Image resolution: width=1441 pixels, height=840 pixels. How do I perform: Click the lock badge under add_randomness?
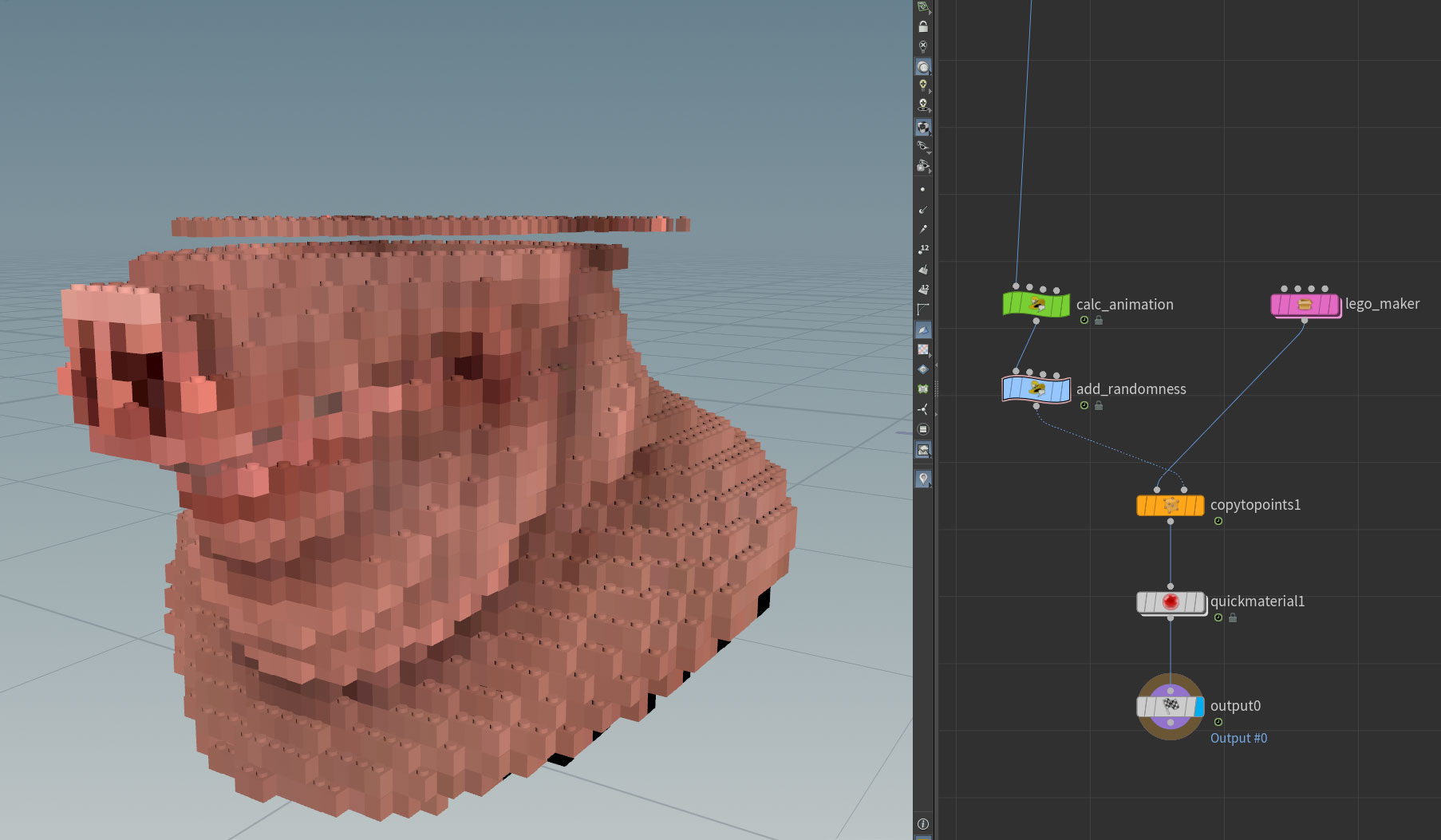point(1099,405)
